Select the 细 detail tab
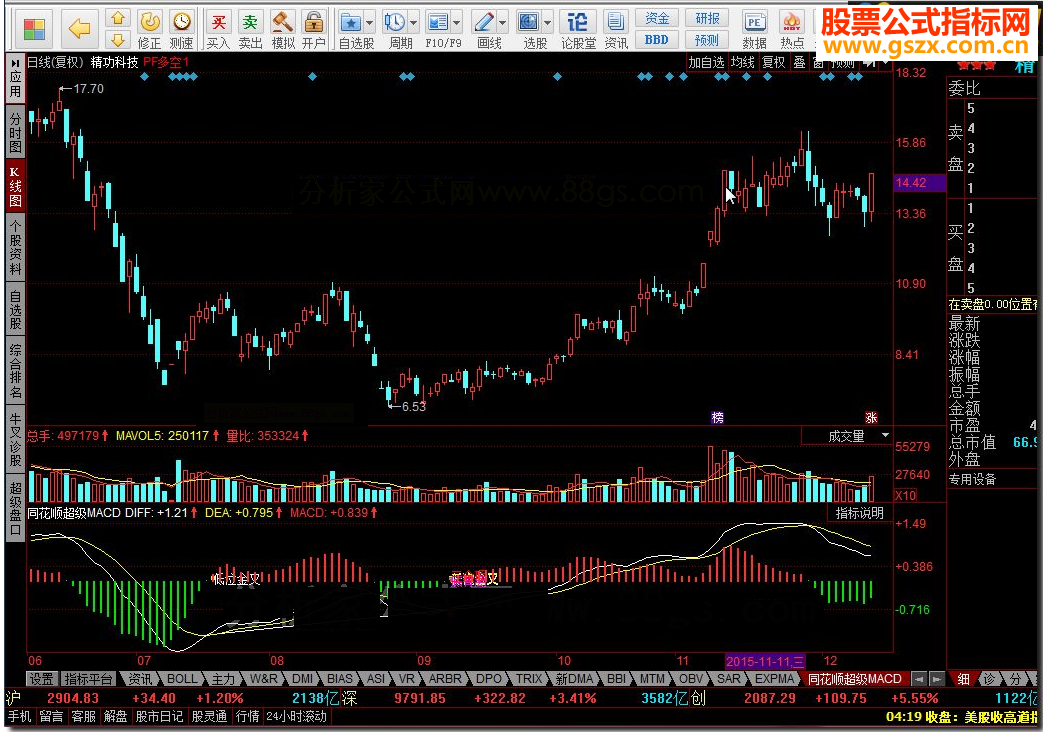The width and height of the screenshot is (1043, 732). click(x=963, y=679)
